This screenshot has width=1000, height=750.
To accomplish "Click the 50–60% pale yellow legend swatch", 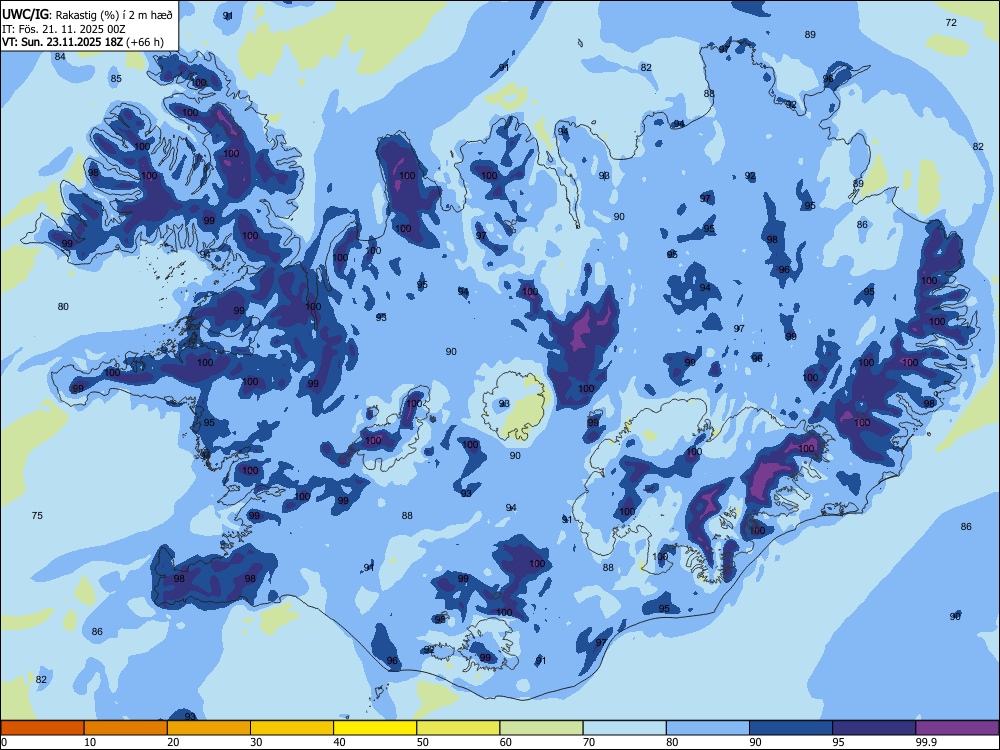I will click(x=458, y=728).
